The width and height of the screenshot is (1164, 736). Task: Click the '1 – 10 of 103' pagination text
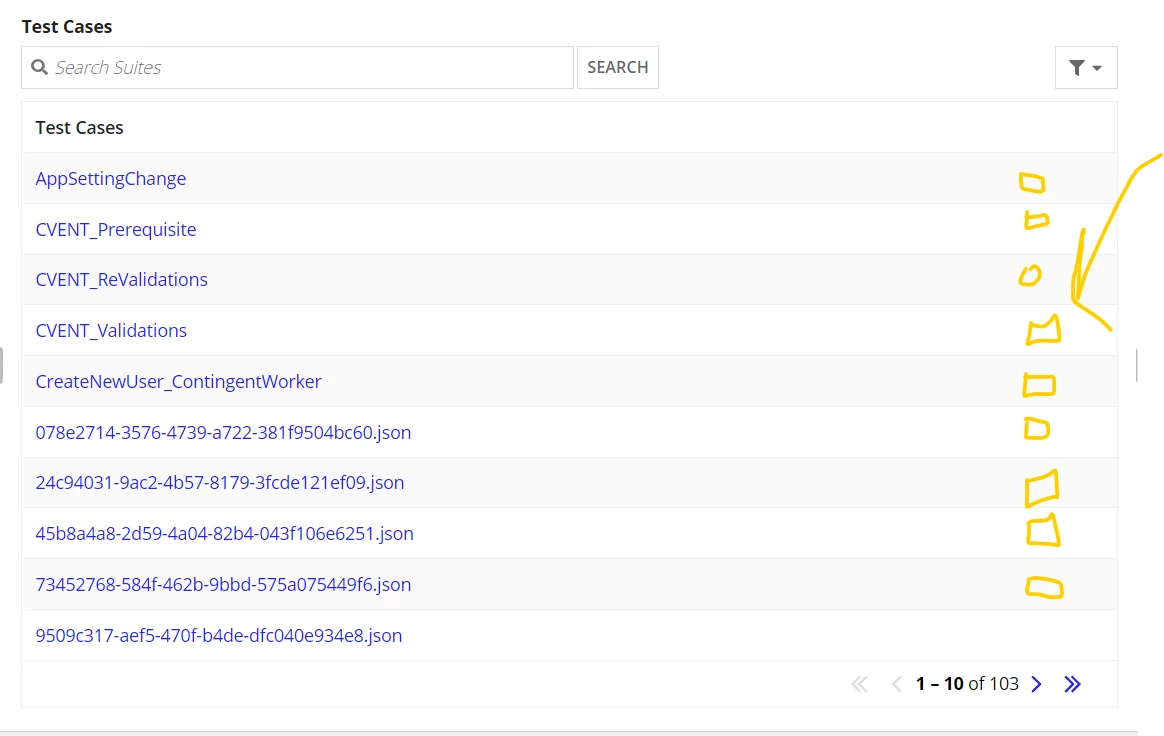pyautogui.click(x=967, y=684)
